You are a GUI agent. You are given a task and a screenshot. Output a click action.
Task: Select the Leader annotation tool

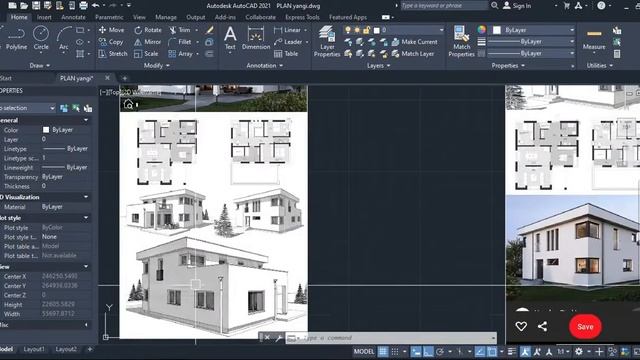[288, 42]
